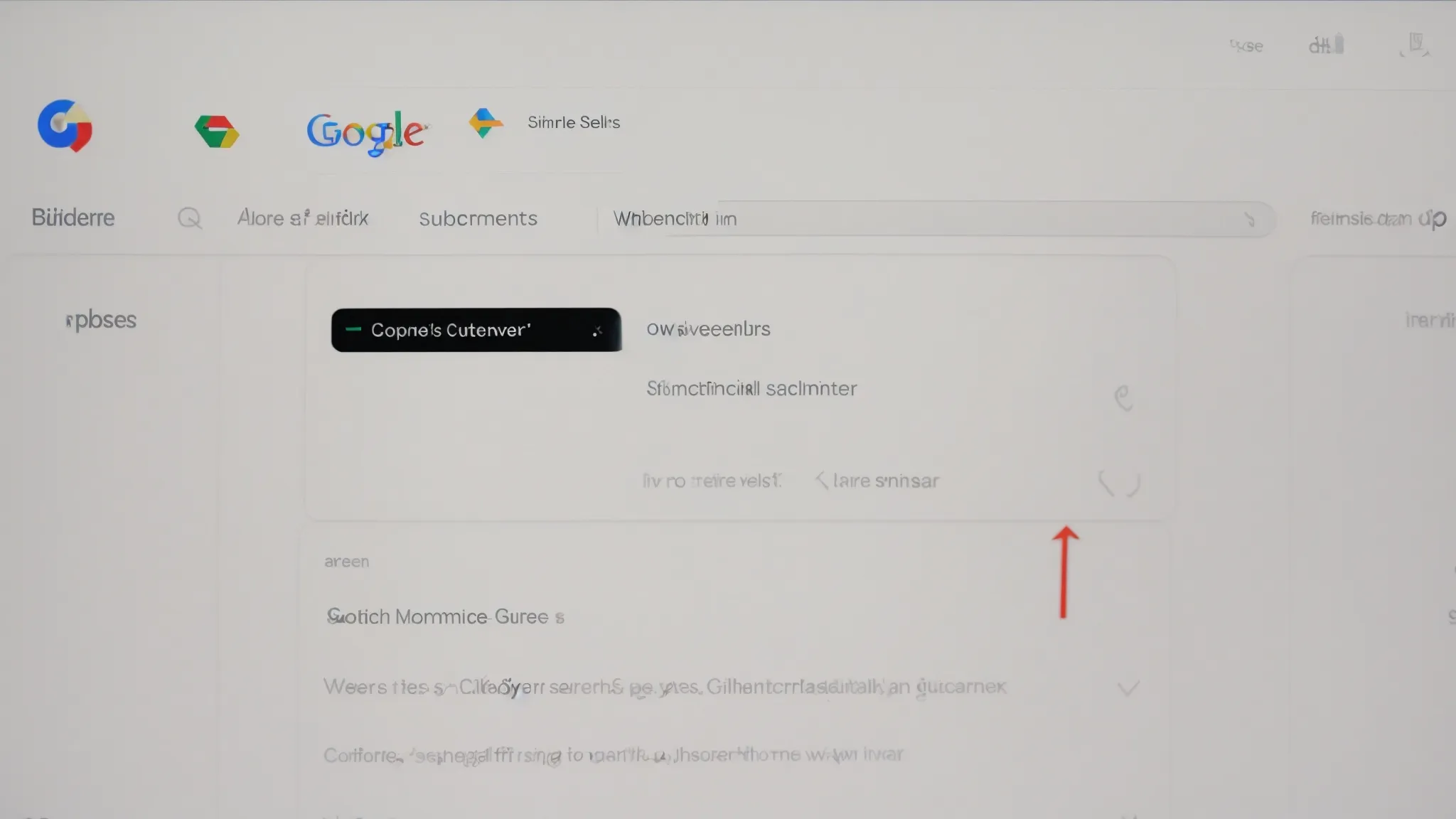Click the Copnels Cutenver dropdown button
Viewport: 1456px width, 819px height.
pyautogui.click(x=475, y=330)
